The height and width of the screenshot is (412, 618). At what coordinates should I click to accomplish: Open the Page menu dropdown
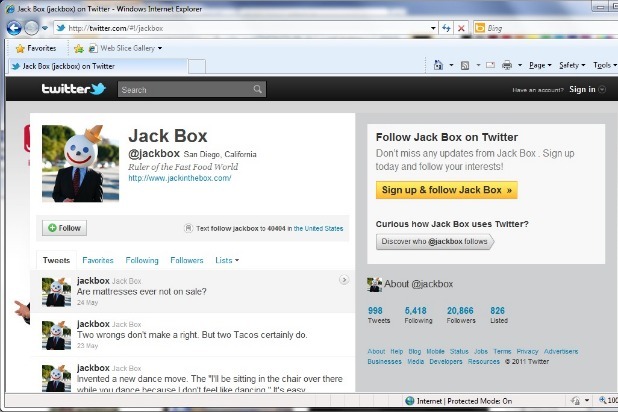540,66
